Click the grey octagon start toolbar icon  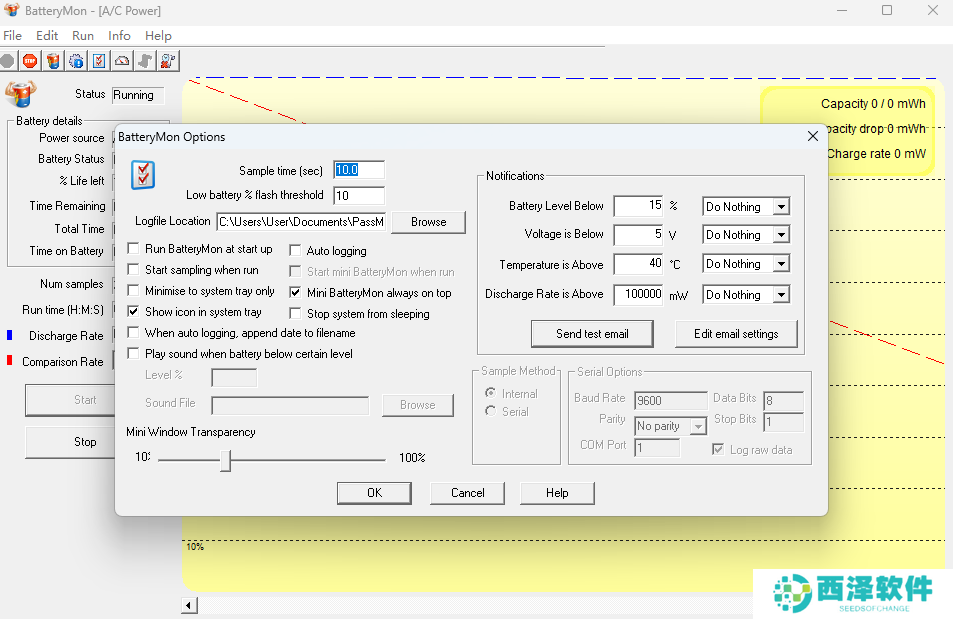(x=7, y=61)
